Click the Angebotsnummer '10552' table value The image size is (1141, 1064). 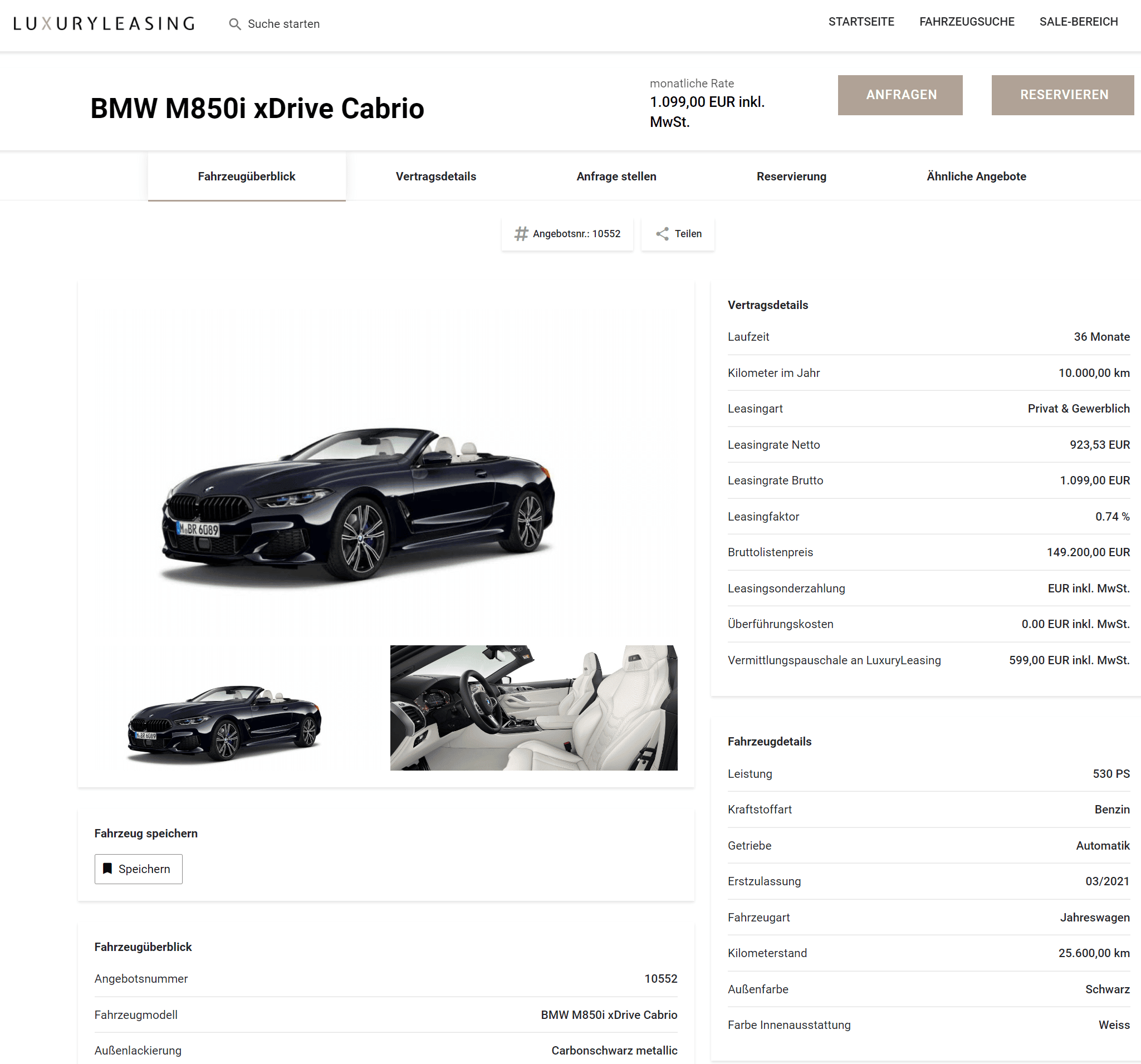click(x=660, y=978)
